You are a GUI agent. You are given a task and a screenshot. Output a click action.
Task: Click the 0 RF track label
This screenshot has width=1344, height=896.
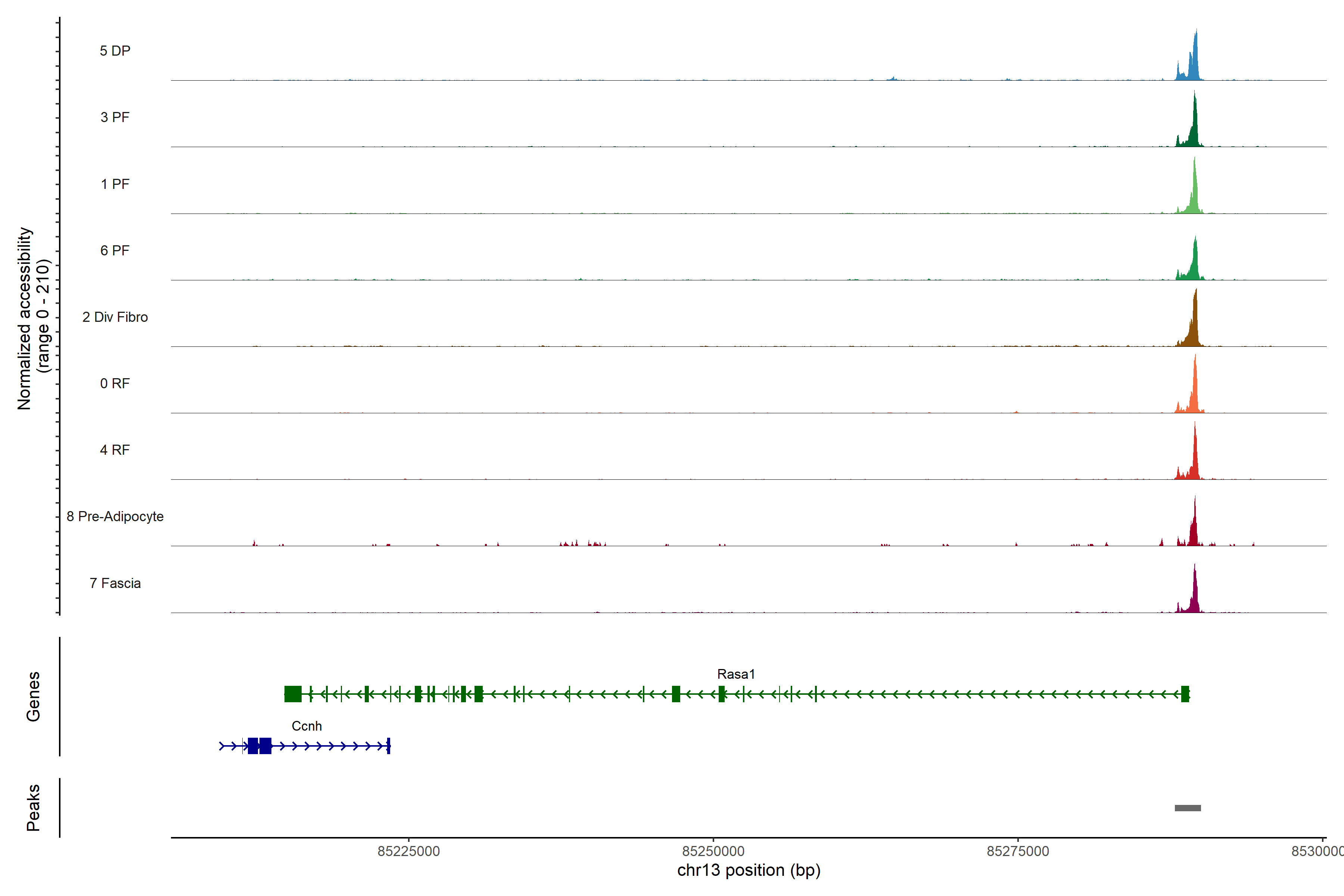(115, 383)
